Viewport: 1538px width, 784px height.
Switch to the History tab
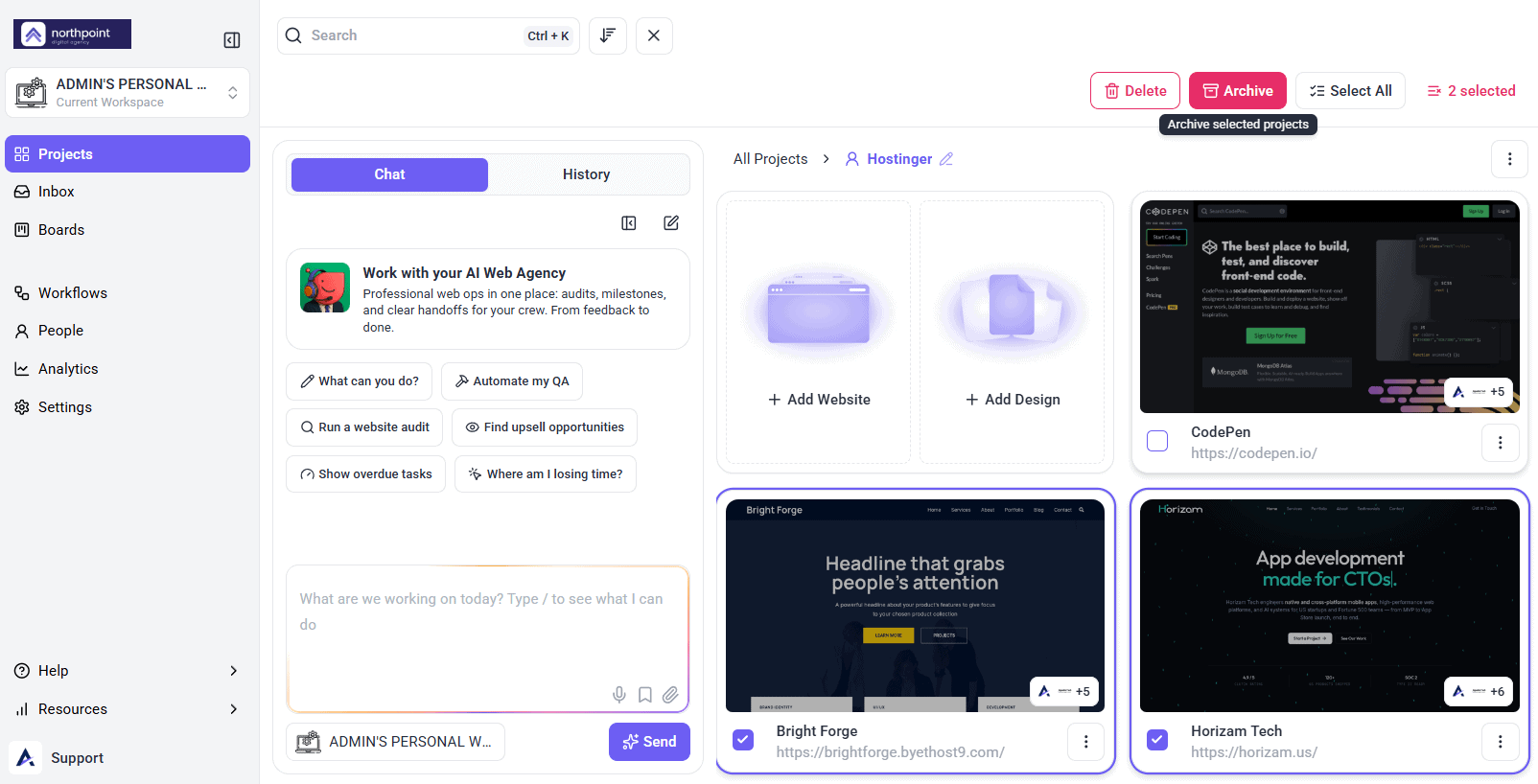586,174
